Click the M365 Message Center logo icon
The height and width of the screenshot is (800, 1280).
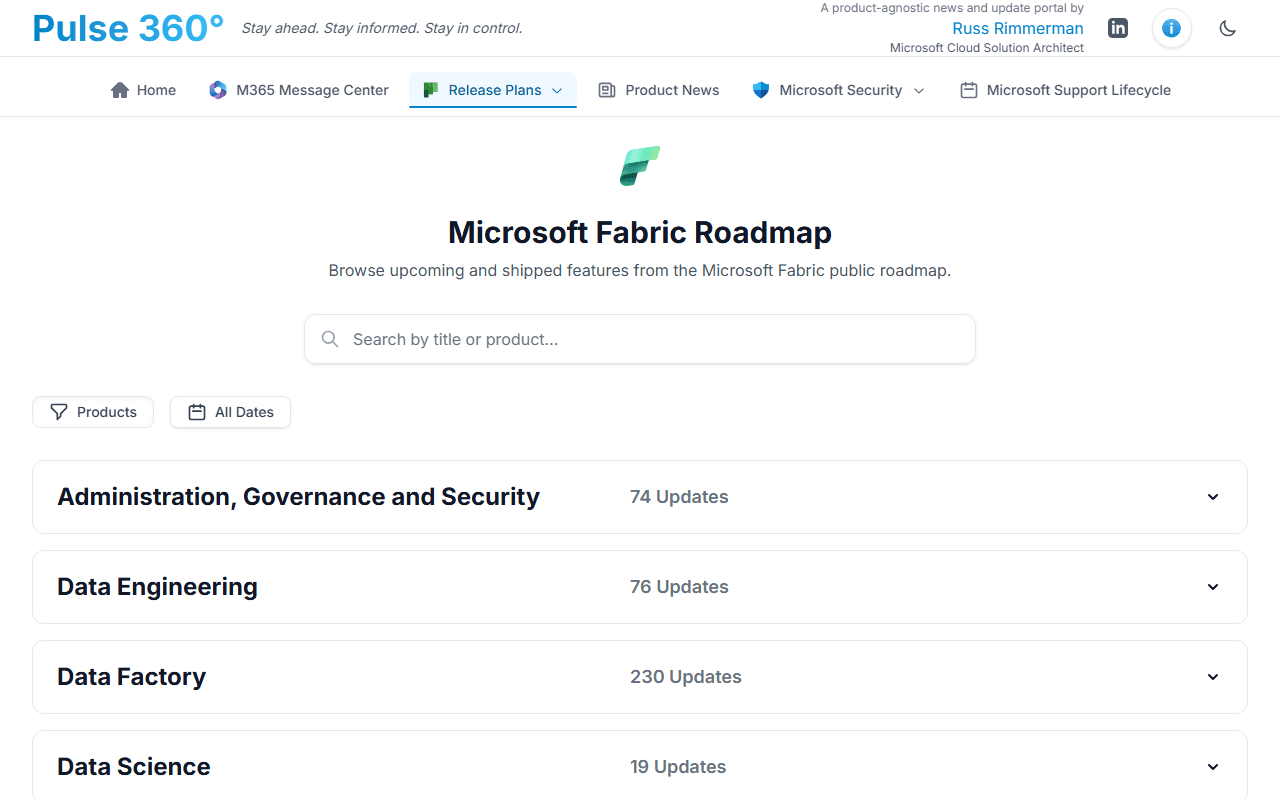pos(218,90)
